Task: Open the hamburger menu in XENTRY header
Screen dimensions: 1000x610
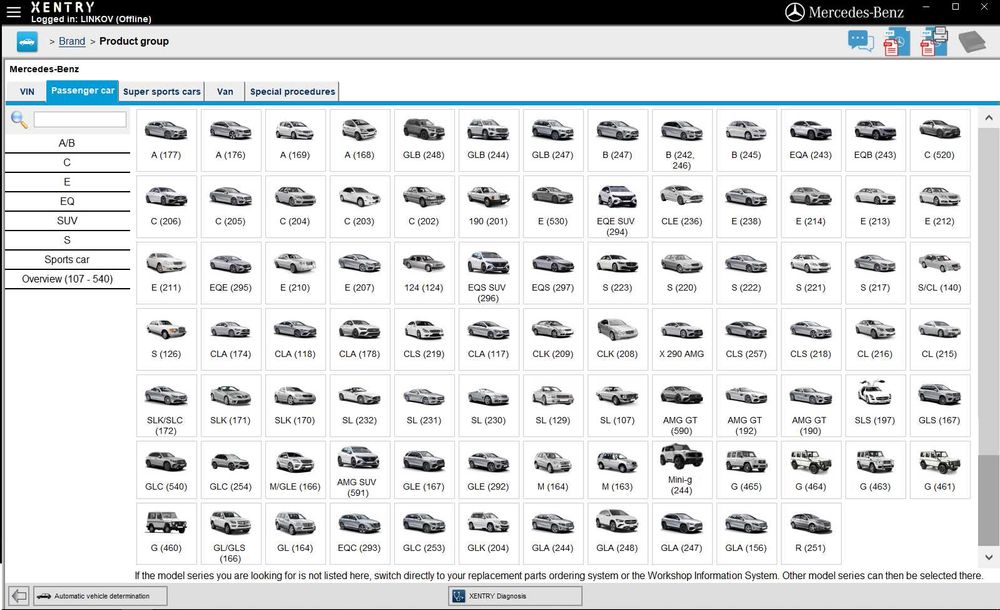Action: click(x=13, y=11)
